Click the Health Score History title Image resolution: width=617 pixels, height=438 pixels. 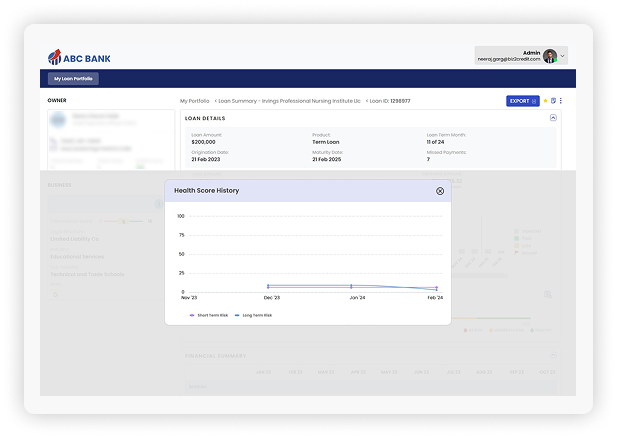pyautogui.click(x=206, y=190)
